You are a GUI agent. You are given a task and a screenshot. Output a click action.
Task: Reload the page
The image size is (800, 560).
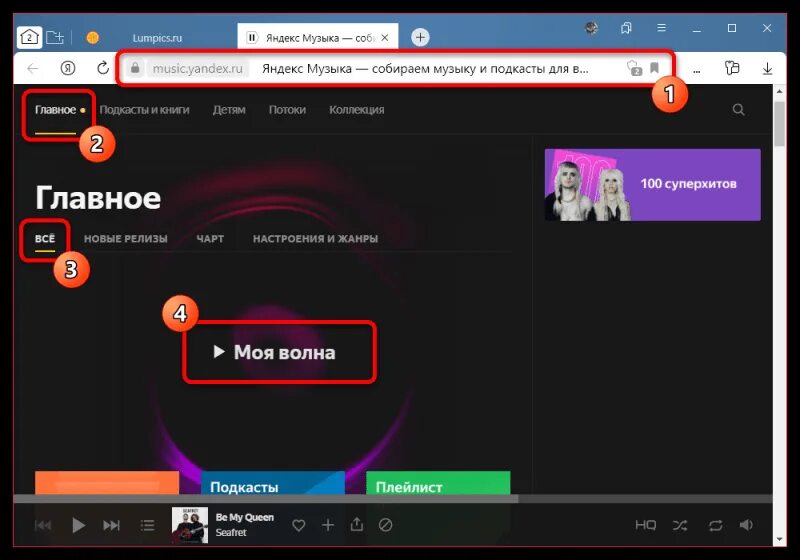tap(103, 68)
